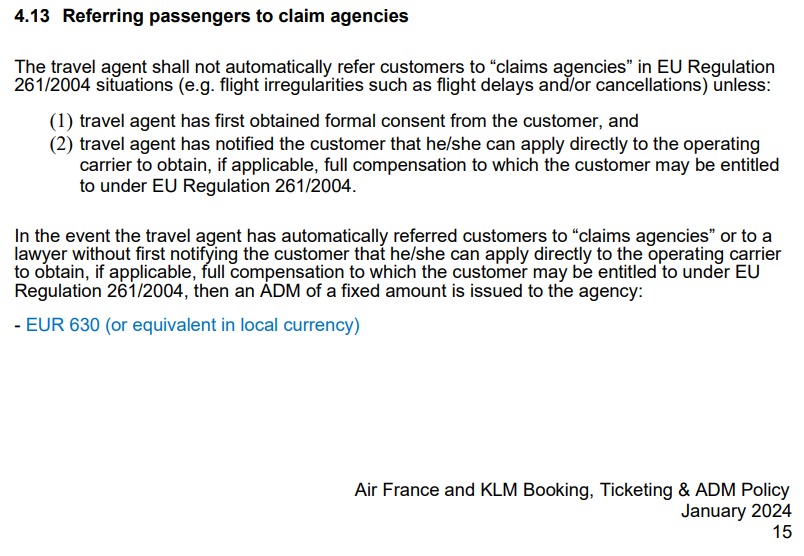Click 'January 2024' in the footer
This screenshot has width=804, height=556.
(736, 511)
